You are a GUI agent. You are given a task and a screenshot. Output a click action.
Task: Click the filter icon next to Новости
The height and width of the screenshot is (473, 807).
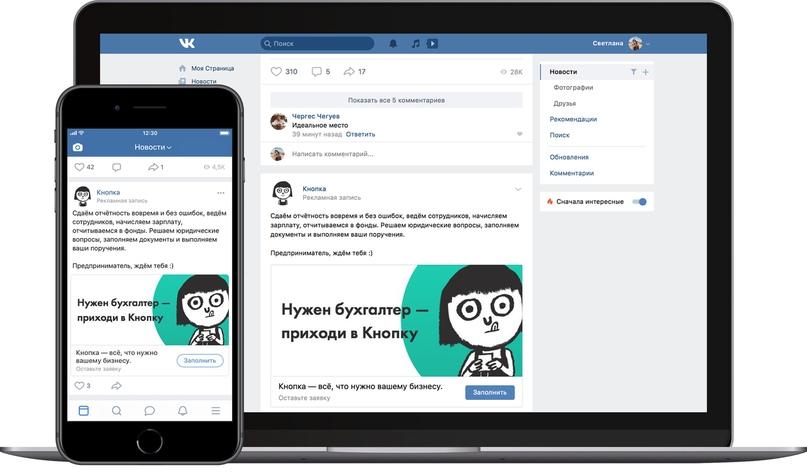[634, 72]
